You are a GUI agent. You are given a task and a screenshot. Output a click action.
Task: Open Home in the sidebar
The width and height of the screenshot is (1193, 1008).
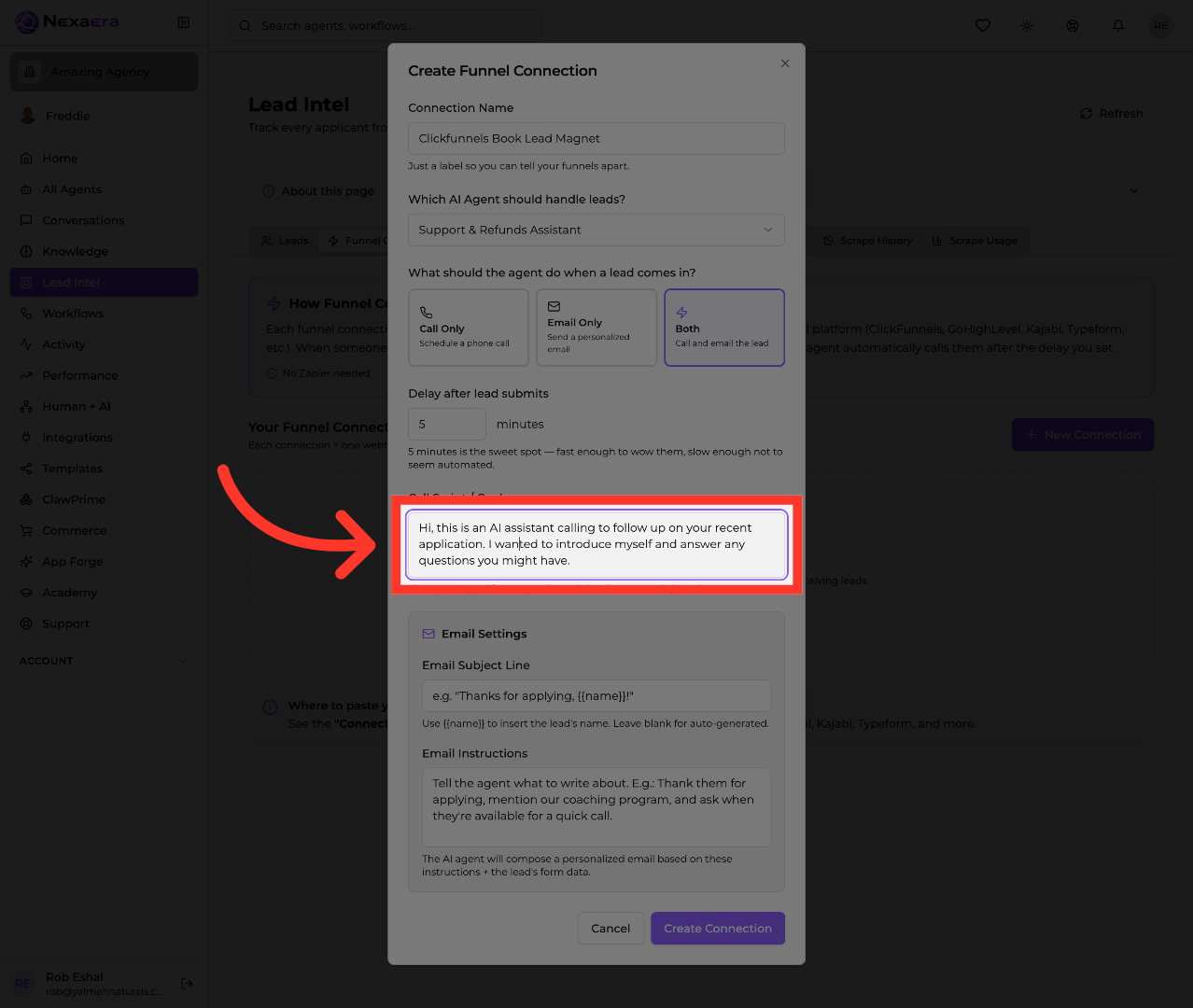click(104, 159)
